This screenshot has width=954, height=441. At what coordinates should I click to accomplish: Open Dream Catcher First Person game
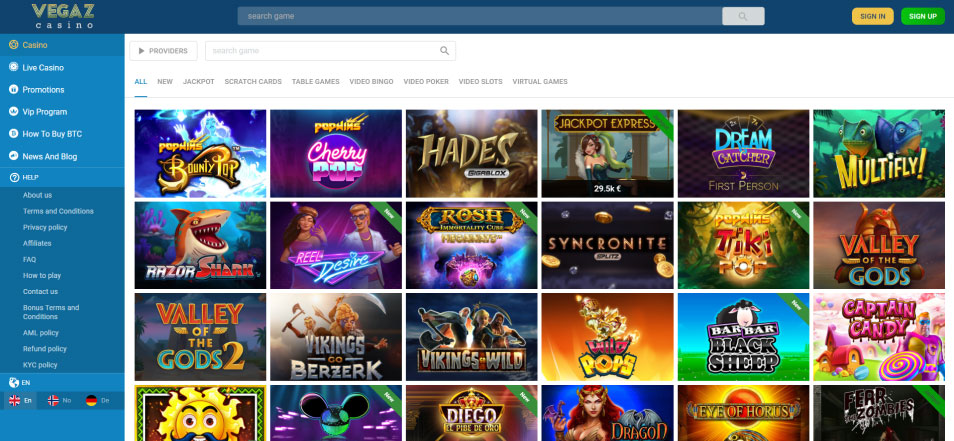743,154
